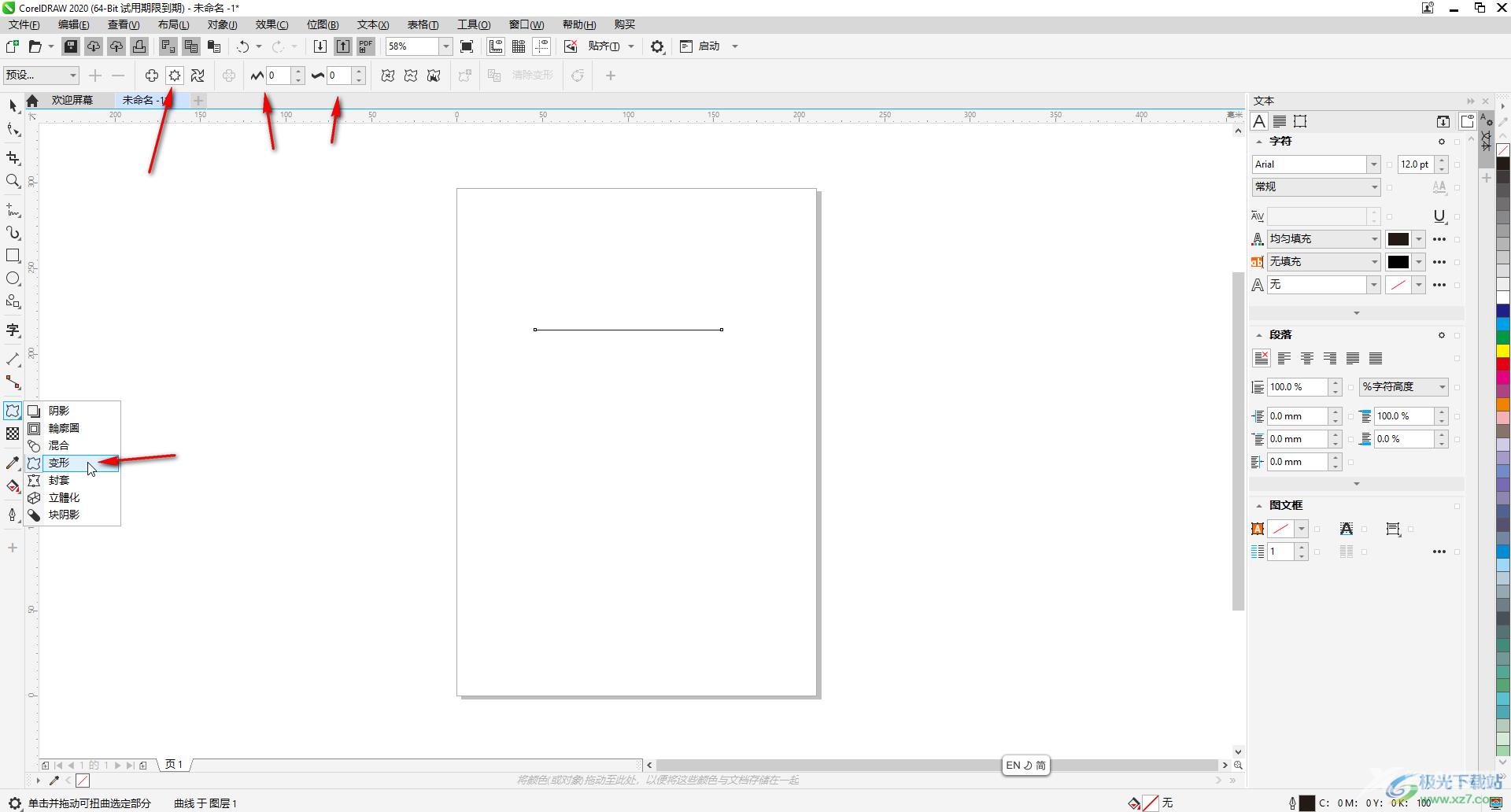Image resolution: width=1511 pixels, height=812 pixels.
Task: Click the Full-screen preview icon
Action: [x=467, y=46]
